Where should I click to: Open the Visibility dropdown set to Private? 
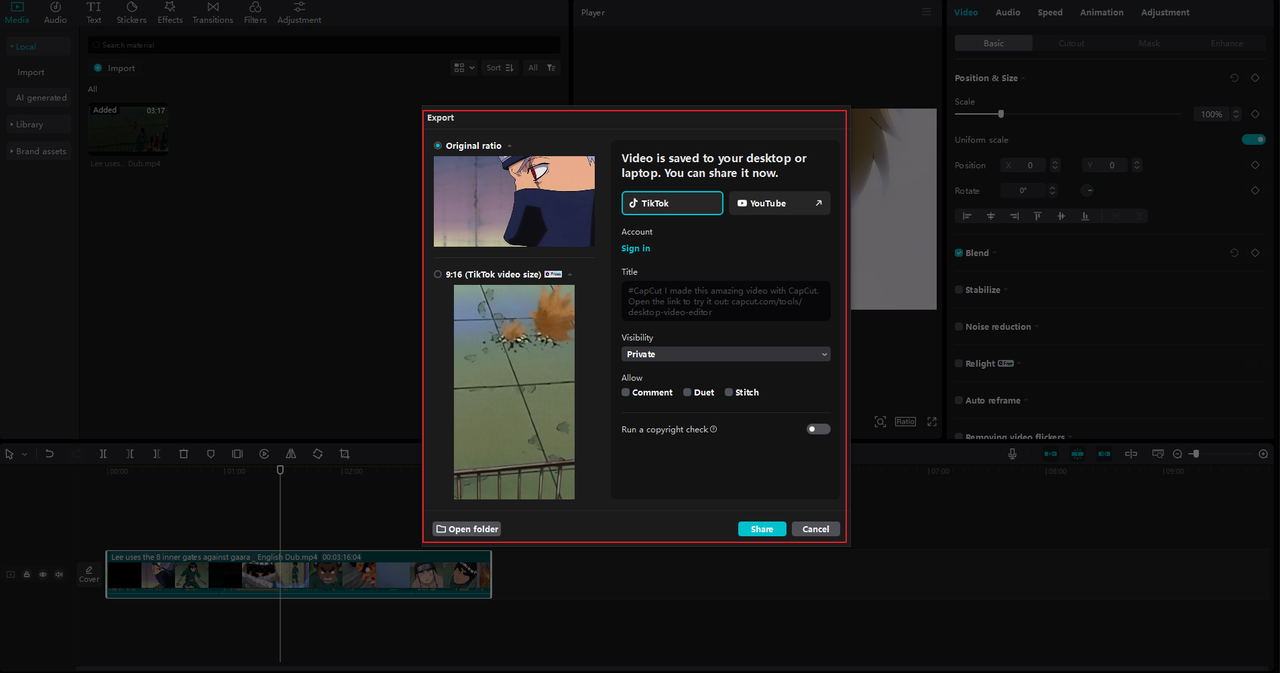tap(726, 354)
